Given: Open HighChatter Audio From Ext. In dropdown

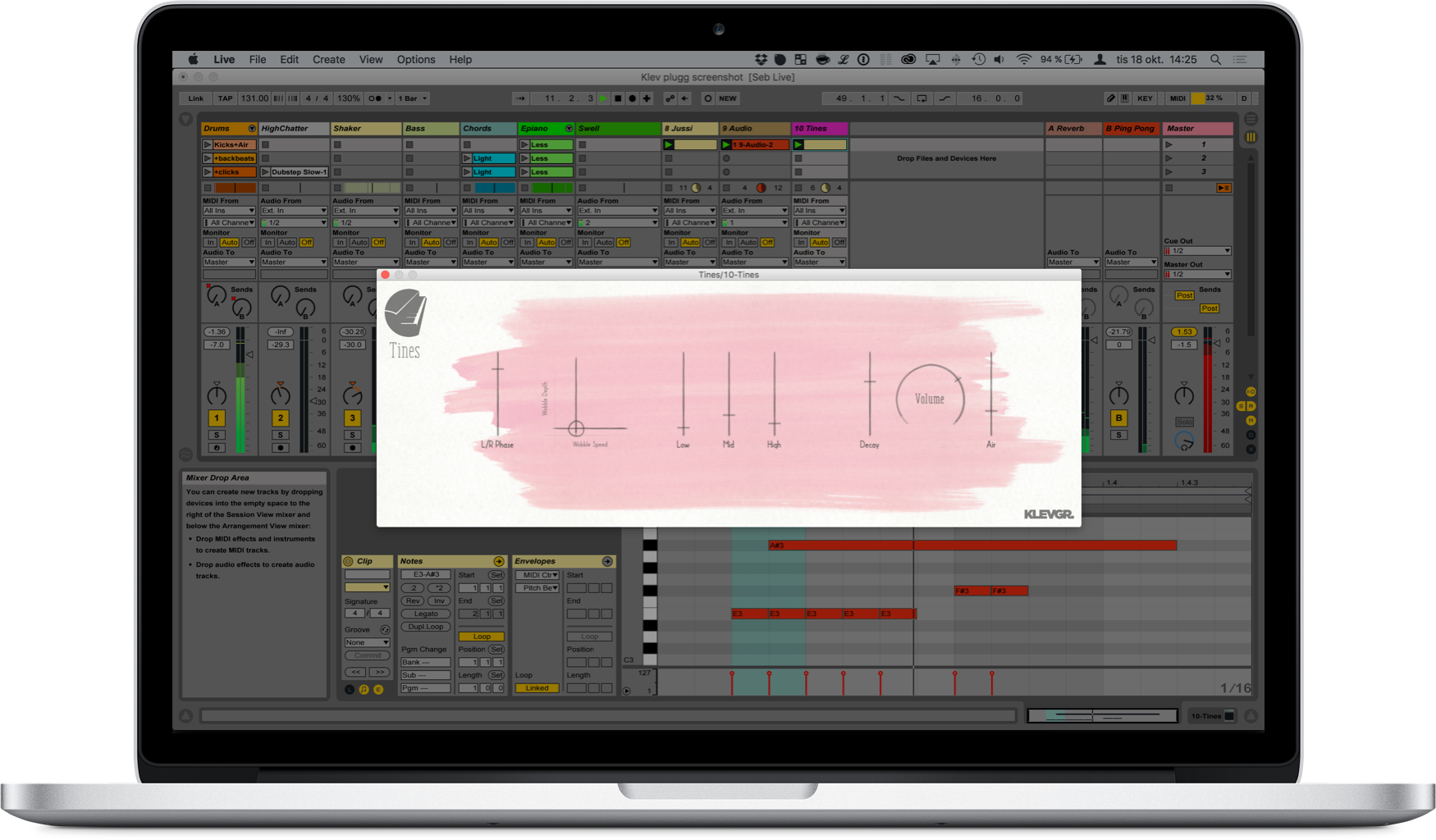Looking at the screenshot, I should pos(294,211).
